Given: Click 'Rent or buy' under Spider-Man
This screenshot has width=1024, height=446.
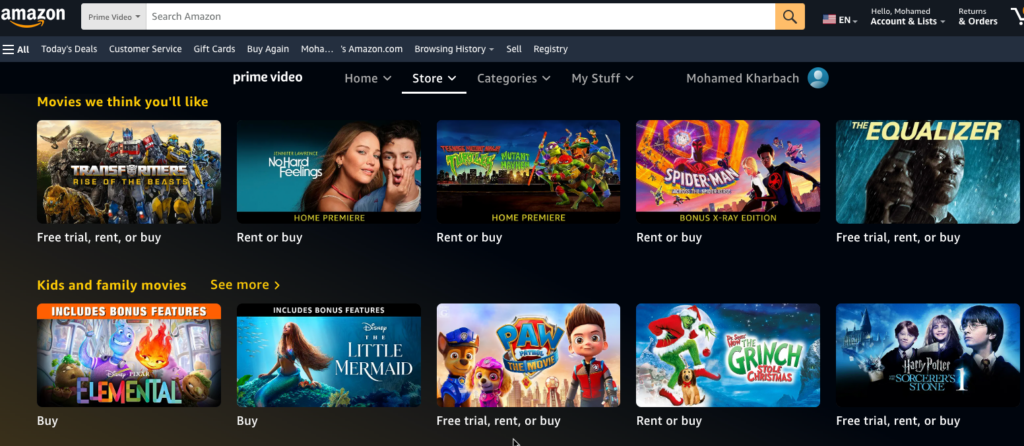Looking at the screenshot, I should point(669,237).
